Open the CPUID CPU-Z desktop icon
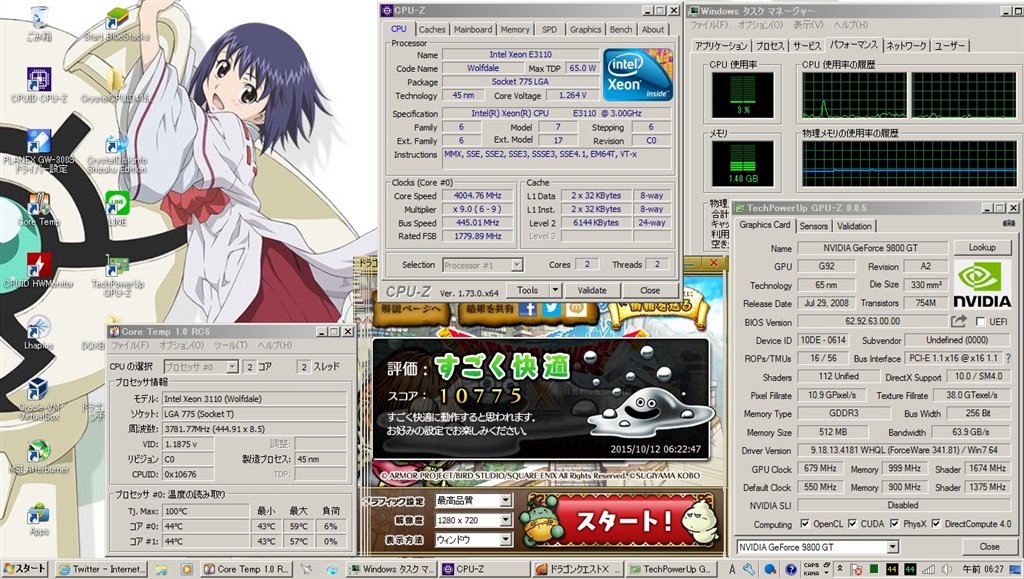 tap(39, 84)
